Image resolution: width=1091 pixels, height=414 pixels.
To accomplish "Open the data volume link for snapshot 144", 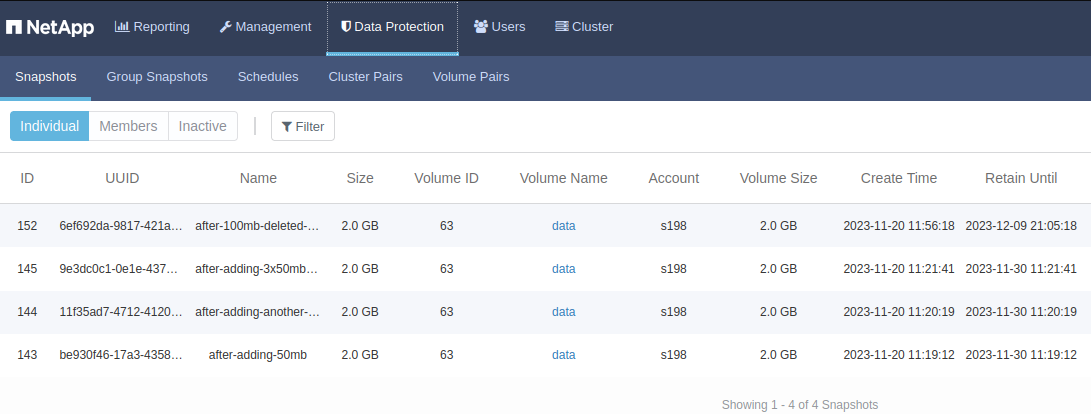I will pos(564,312).
